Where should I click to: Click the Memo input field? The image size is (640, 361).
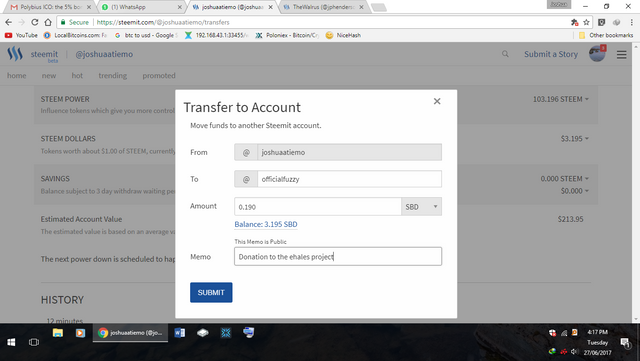pyautogui.click(x=338, y=256)
